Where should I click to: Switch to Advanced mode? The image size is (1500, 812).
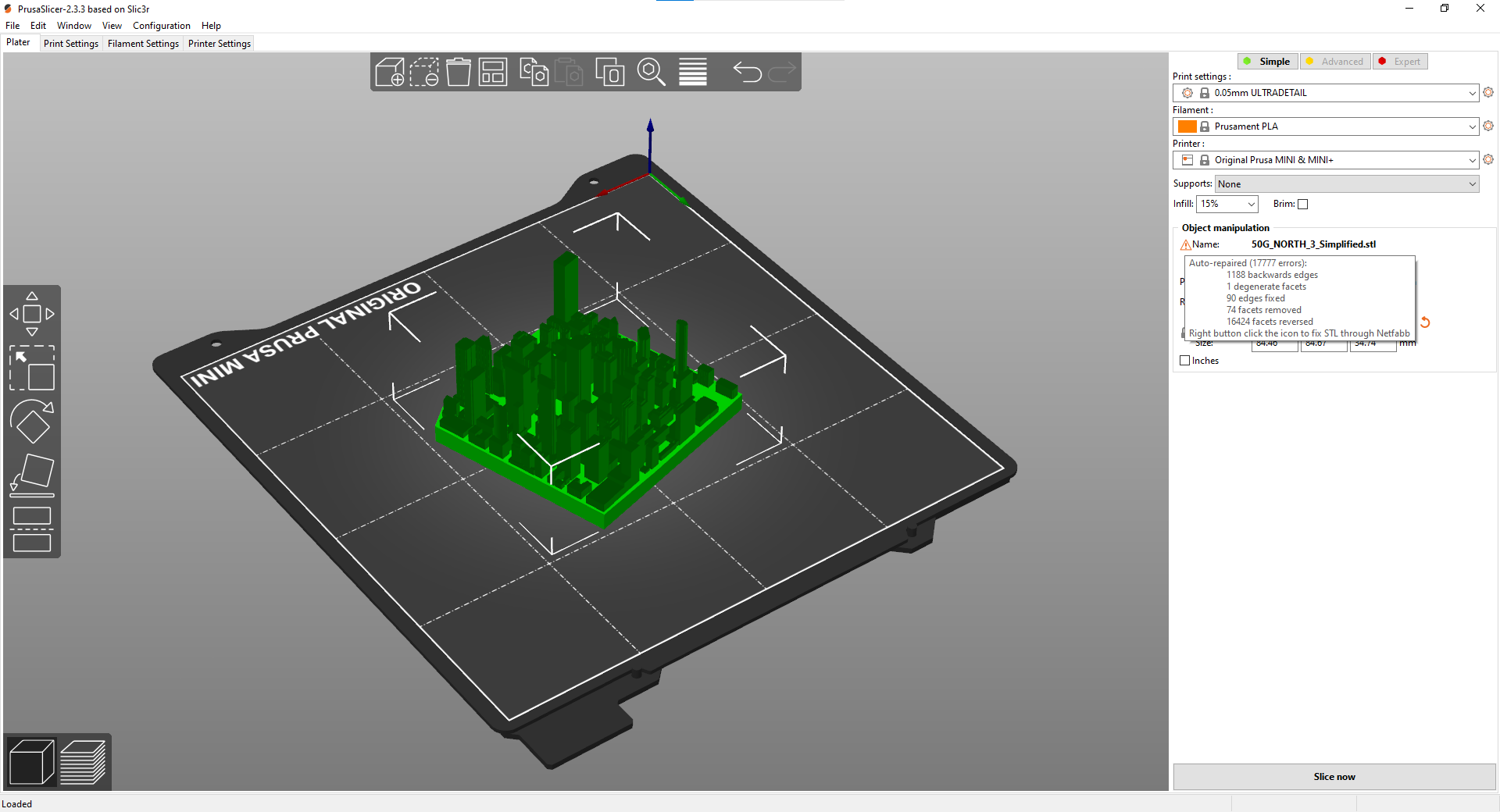pyautogui.click(x=1335, y=62)
